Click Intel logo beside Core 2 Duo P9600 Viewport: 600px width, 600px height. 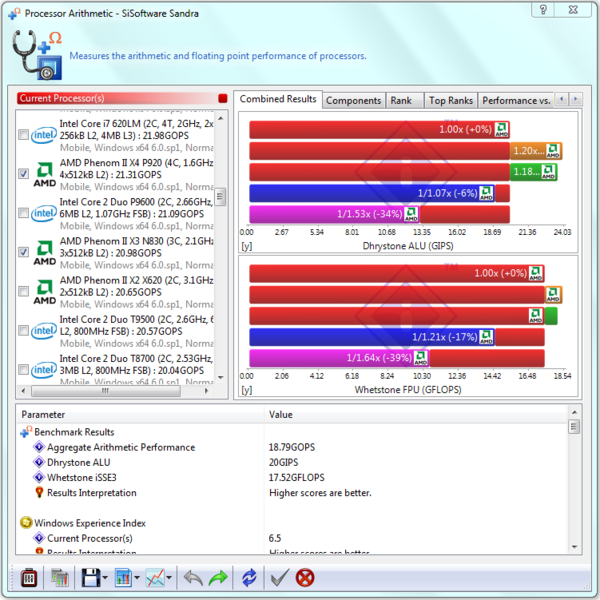(43, 213)
